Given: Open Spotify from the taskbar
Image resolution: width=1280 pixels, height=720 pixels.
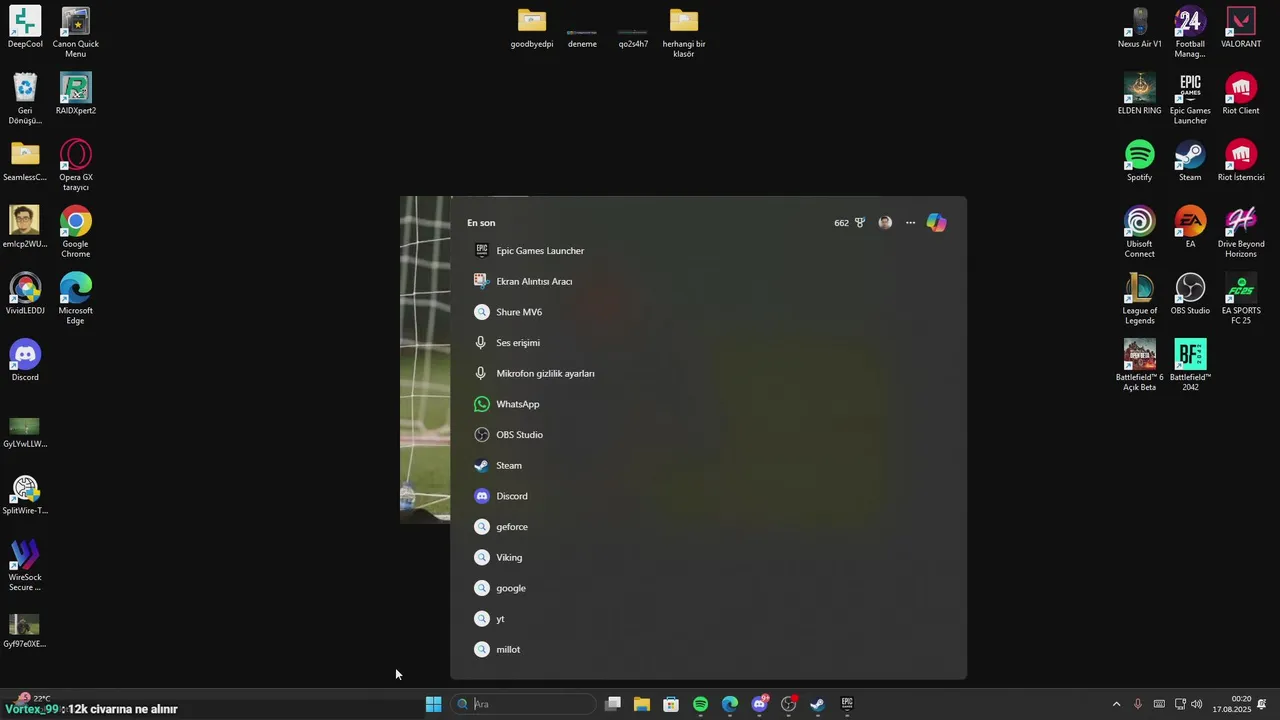Looking at the screenshot, I should [700, 704].
